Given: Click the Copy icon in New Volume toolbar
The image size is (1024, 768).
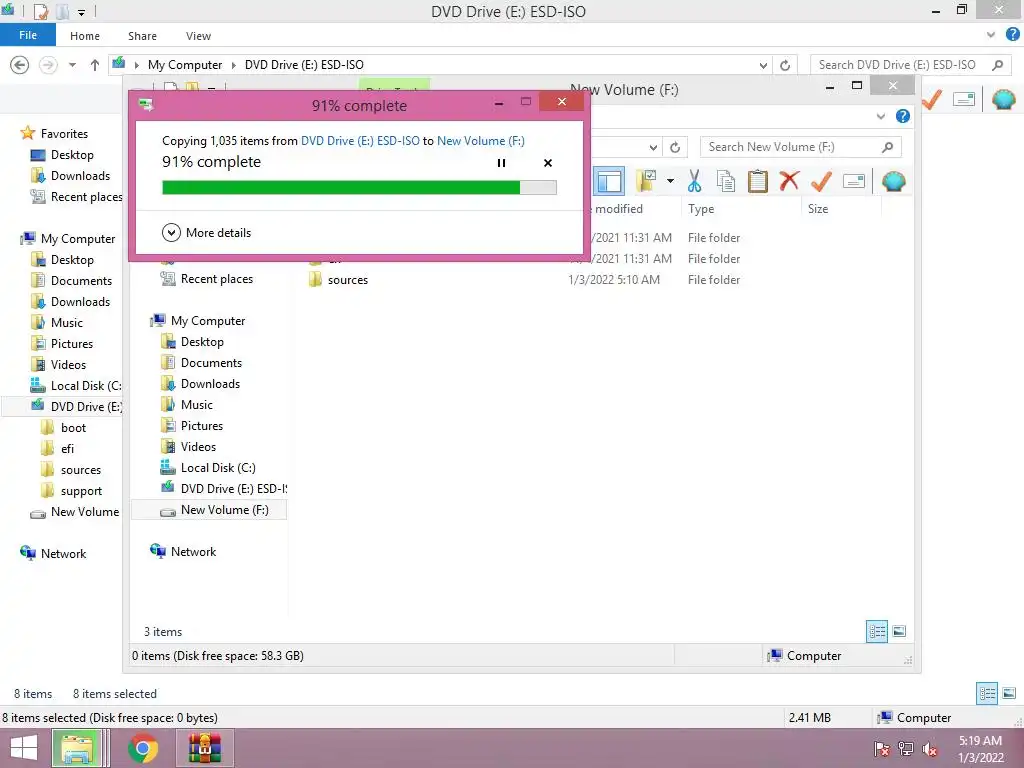Looking at the screenshot, I should [726, 181].
